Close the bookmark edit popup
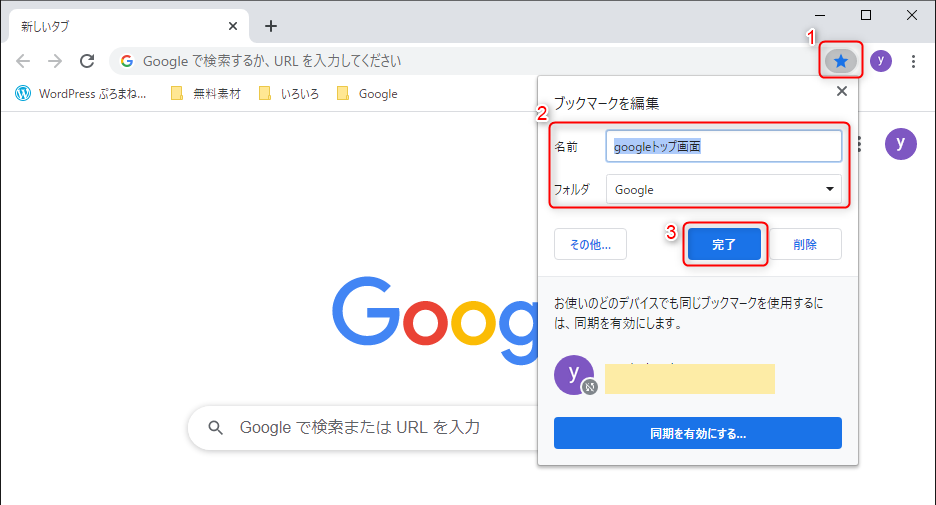This screenshot has height=505, width=936. pyautogui.click(x=842, y=91)
